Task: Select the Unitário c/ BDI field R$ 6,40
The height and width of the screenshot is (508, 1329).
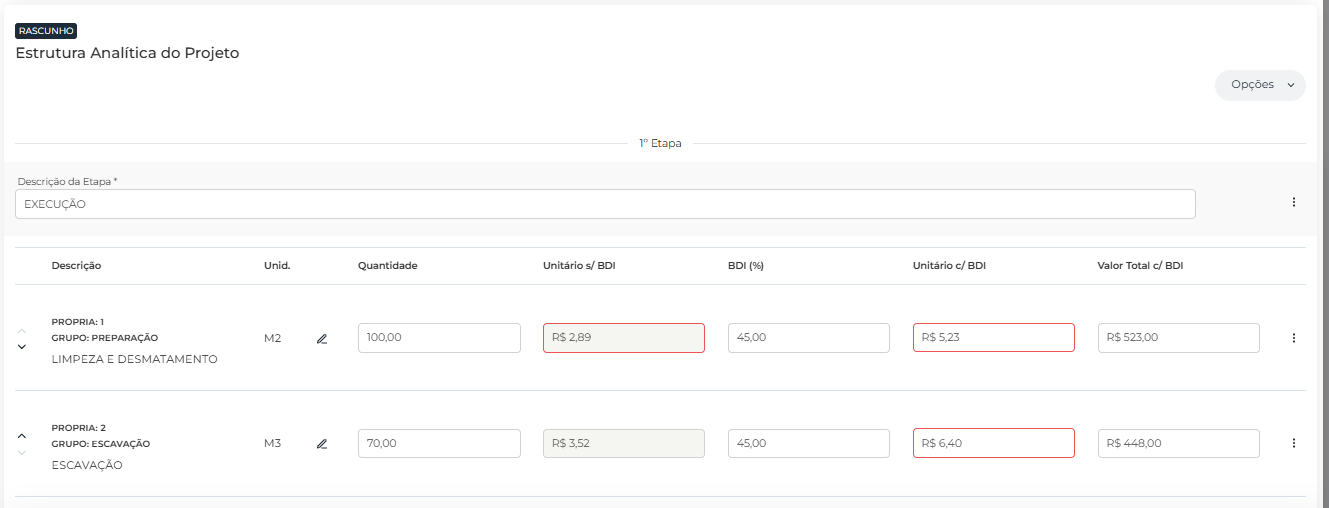Action: coord(993,443)
